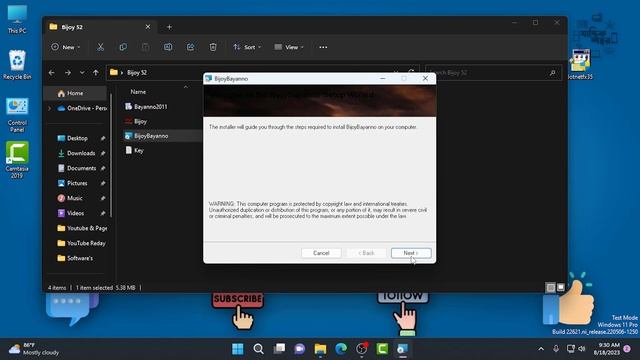Open Youtube & Page folder in sidebar
The height and width of the screenshot is (360, 640).
pyautogui.click(x=82, y=228)
